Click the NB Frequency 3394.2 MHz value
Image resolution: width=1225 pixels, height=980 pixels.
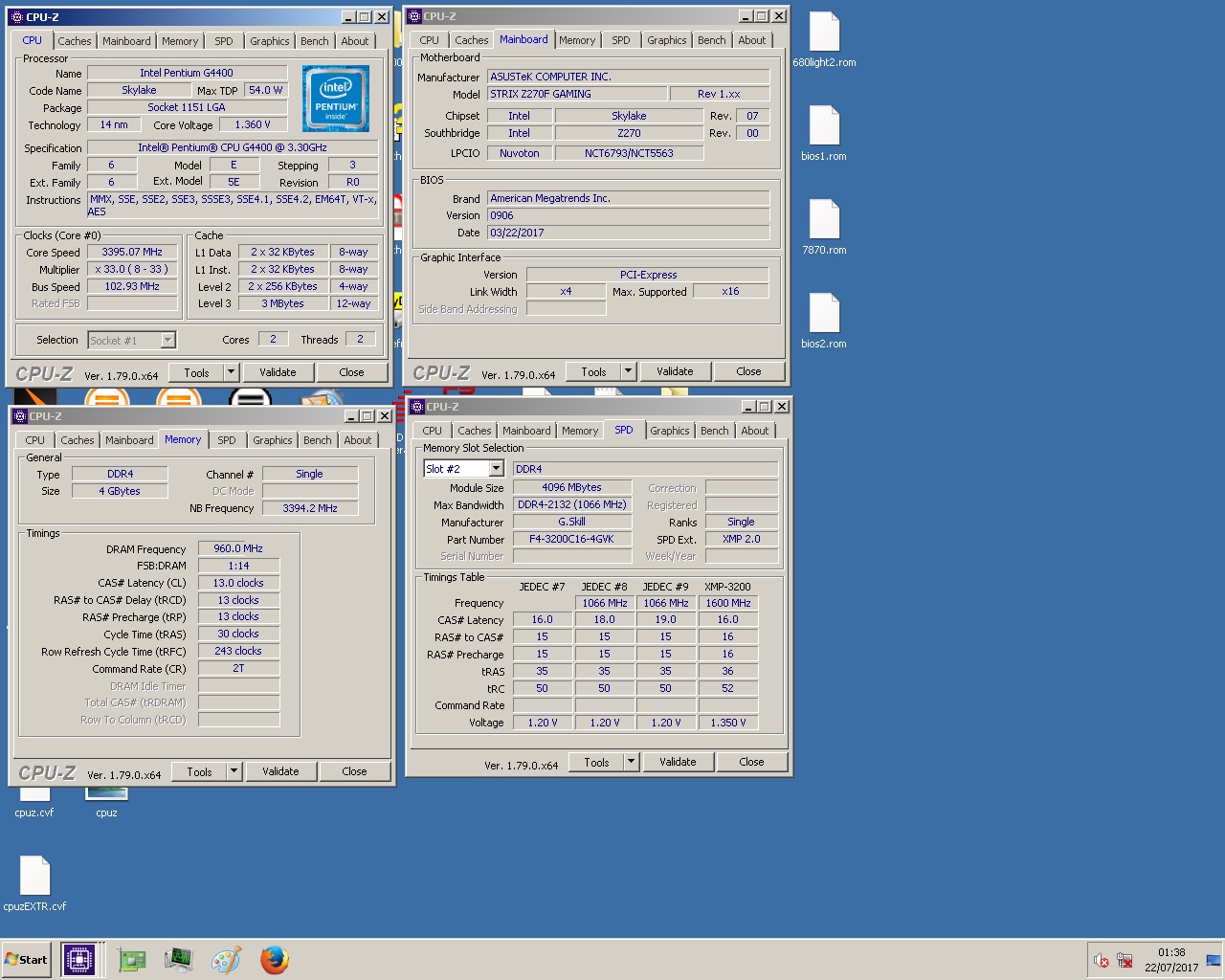click(x=310, y=508)
